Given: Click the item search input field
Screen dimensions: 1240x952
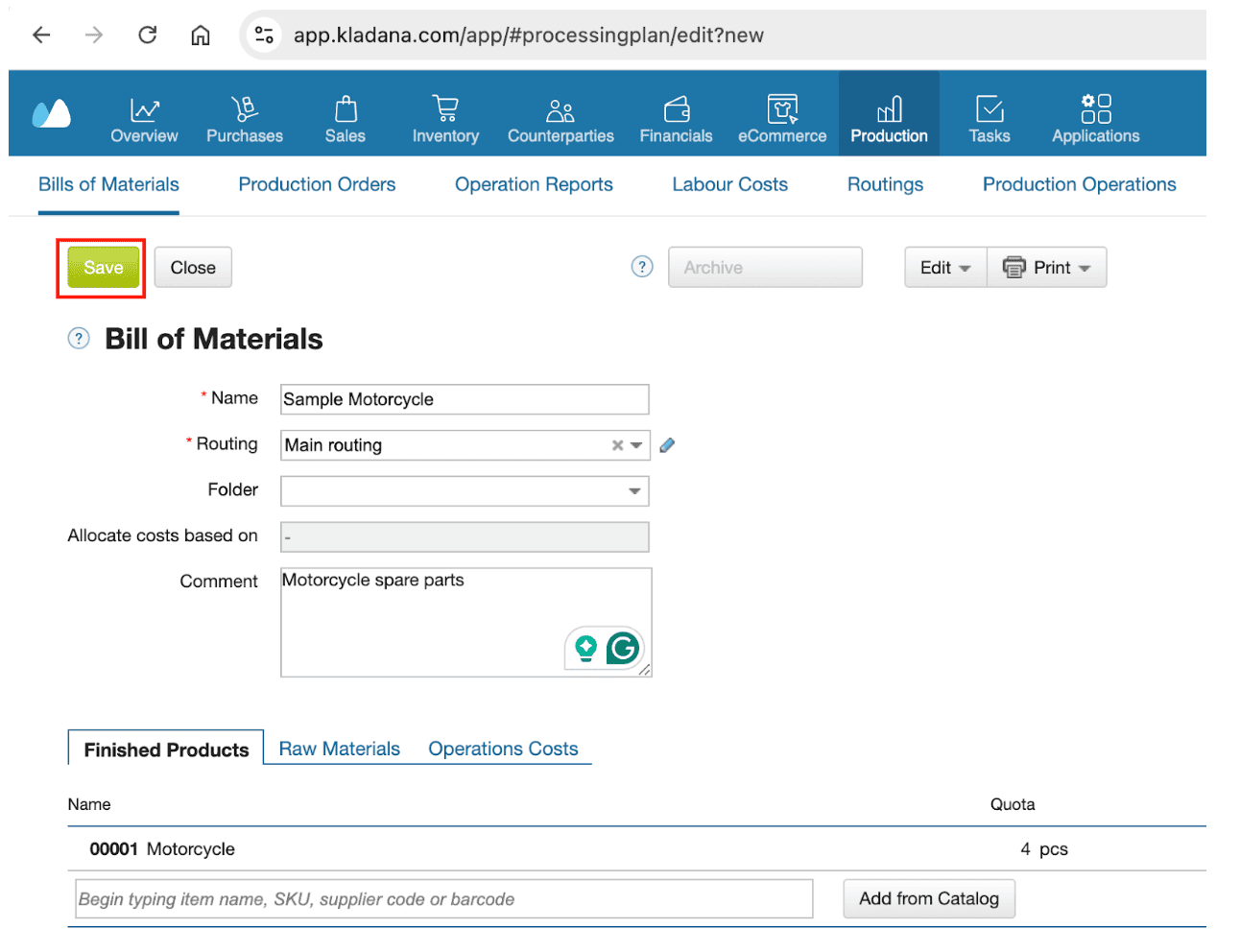Looking at the screenshot, I should pos(444,899).
